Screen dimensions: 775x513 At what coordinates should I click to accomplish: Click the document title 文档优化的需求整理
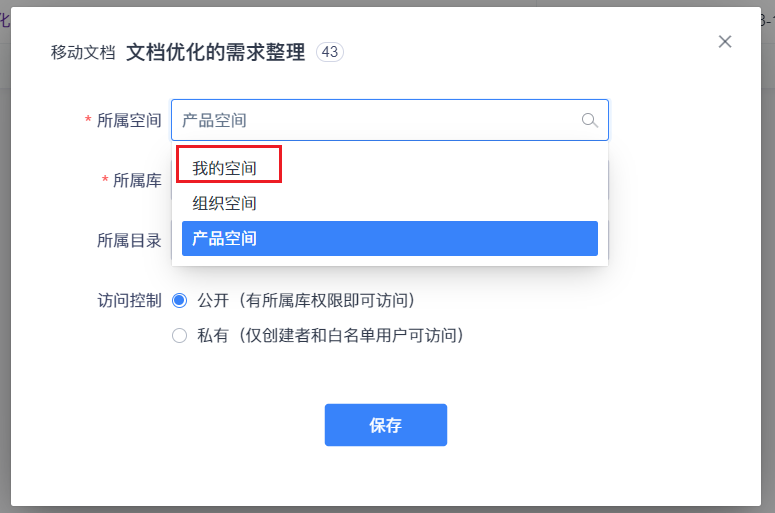[215, 52]
